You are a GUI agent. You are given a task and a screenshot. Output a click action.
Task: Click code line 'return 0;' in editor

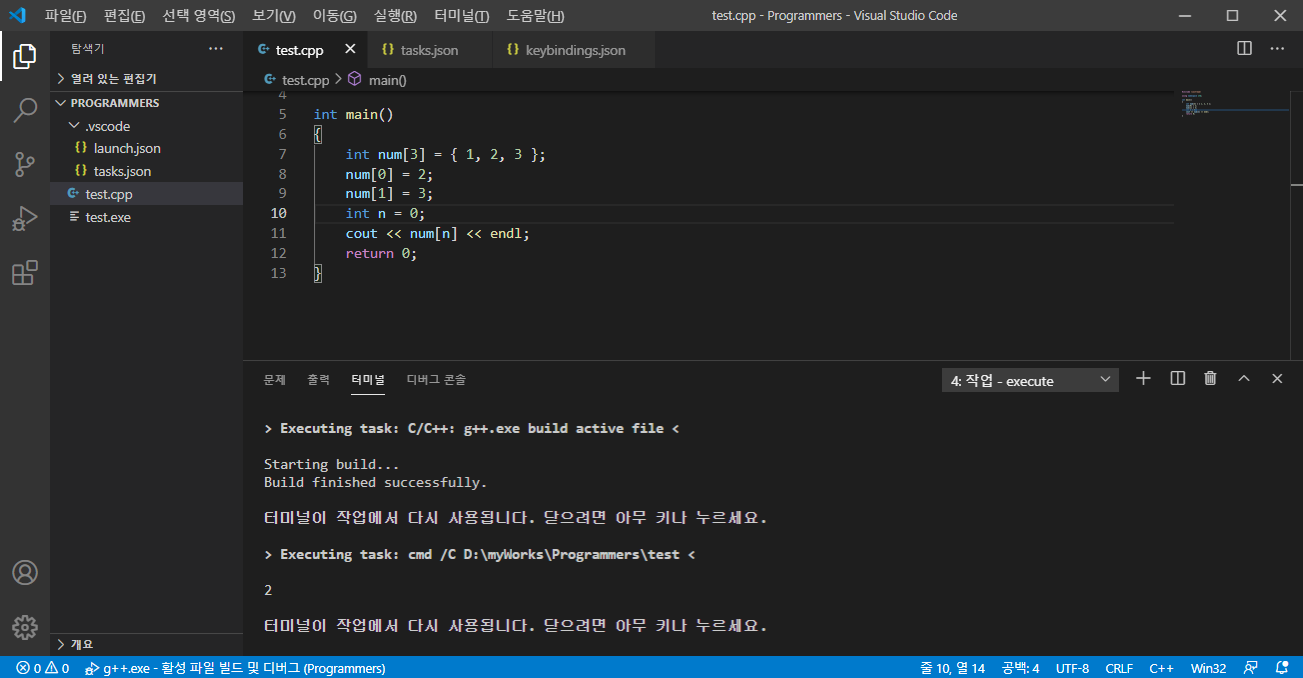381,253
